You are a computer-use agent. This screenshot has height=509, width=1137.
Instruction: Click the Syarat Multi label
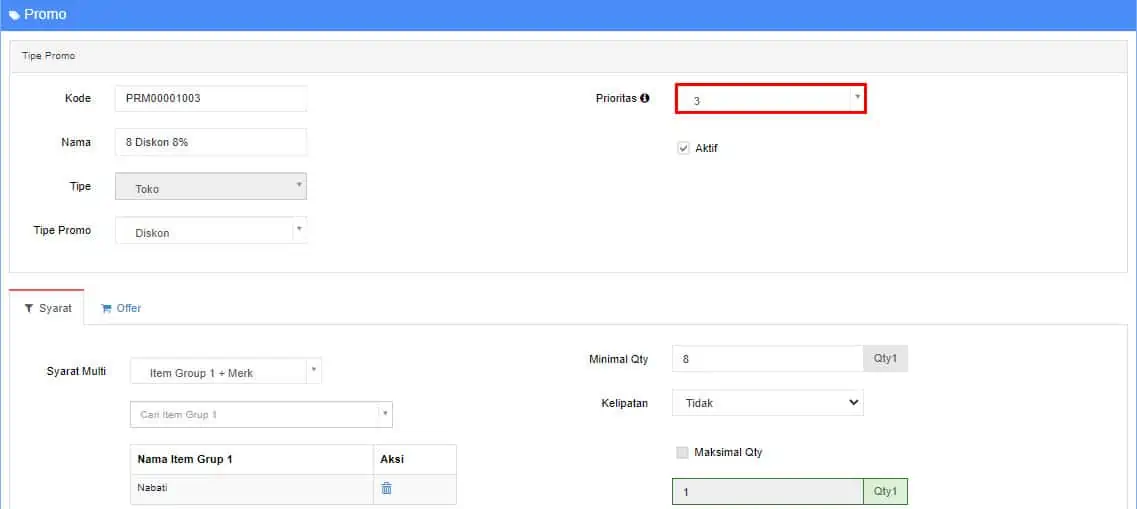point(76,371)
